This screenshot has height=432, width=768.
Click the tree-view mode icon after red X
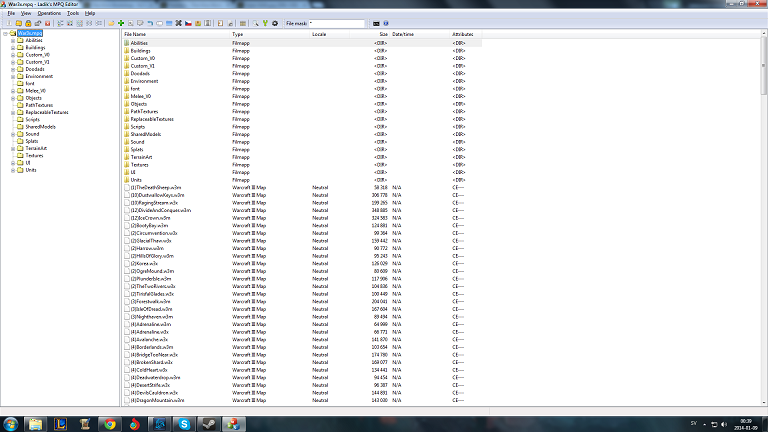coord(60,23)
